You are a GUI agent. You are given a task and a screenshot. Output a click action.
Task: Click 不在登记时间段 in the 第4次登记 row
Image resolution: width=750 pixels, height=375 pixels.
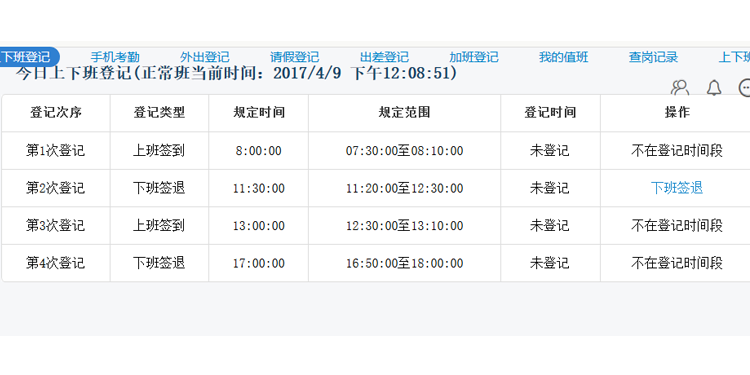pos(677,263)
